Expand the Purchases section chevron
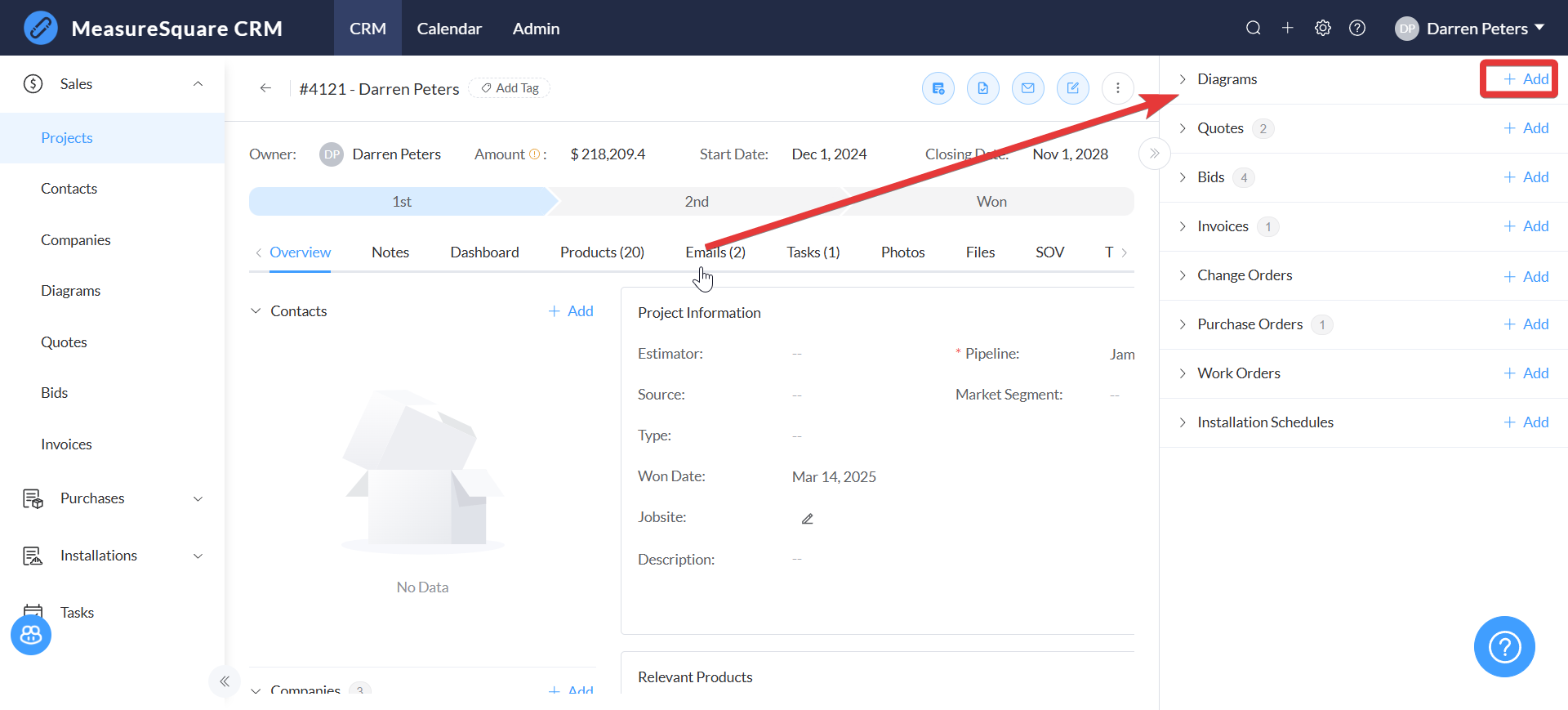This screenshot has height=710, width=1568. [198, 498]
